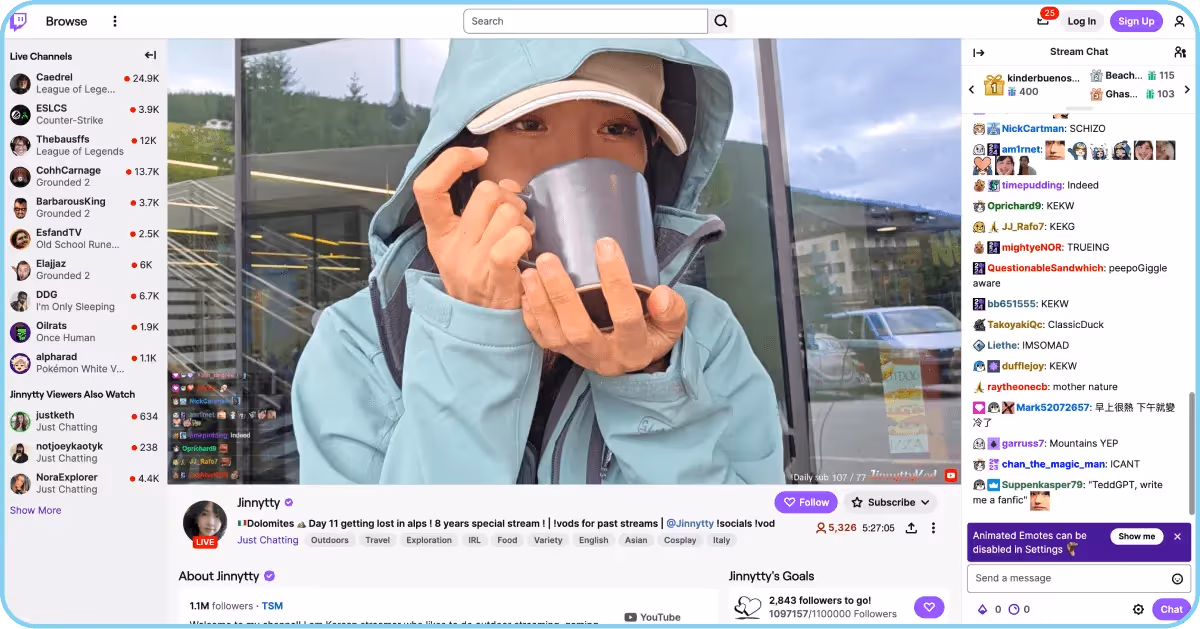Click the Twitch logo icon
This screenshot has width=1200, height=629.
click(20, 20)
